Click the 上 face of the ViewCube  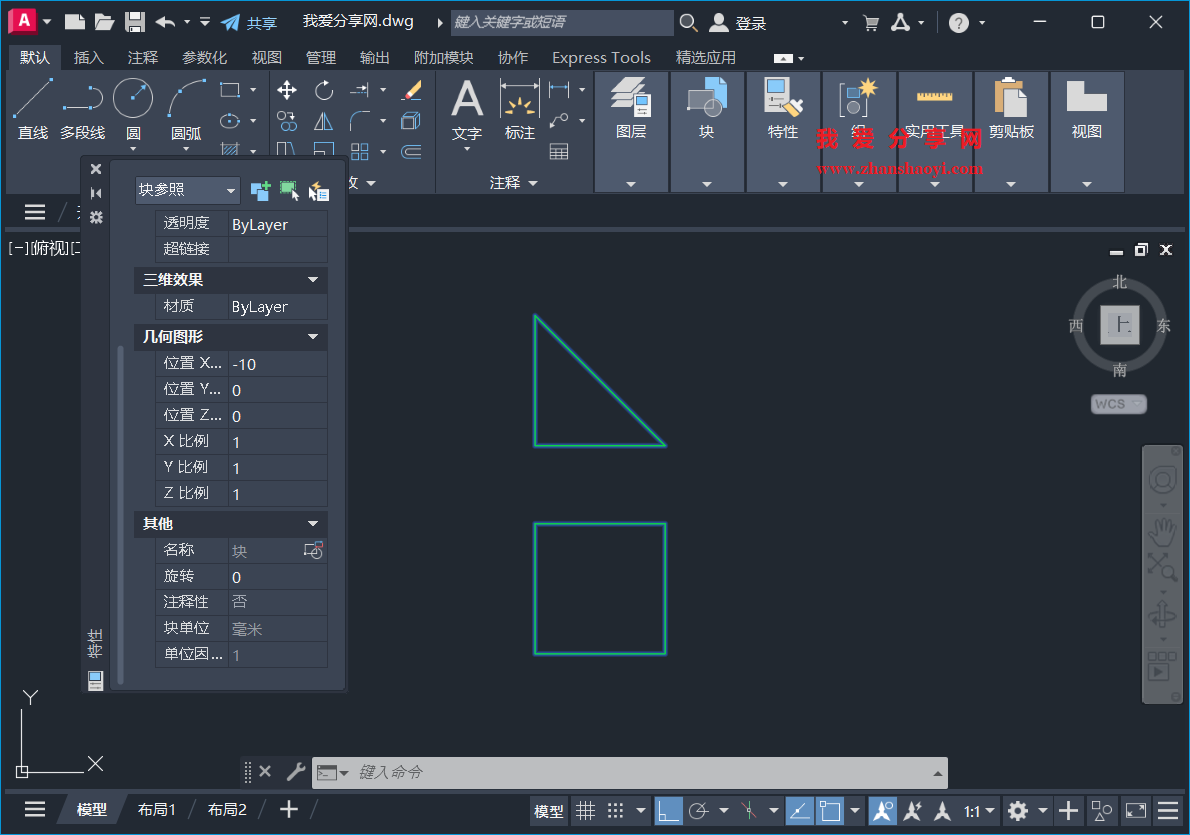1120,325
